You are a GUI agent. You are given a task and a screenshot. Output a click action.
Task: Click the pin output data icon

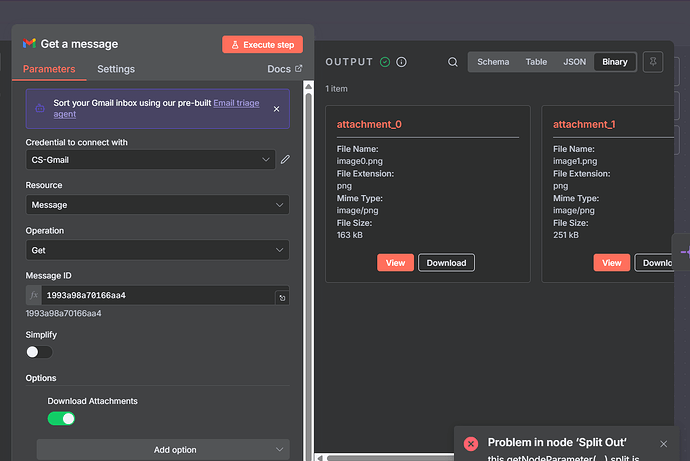653,62
